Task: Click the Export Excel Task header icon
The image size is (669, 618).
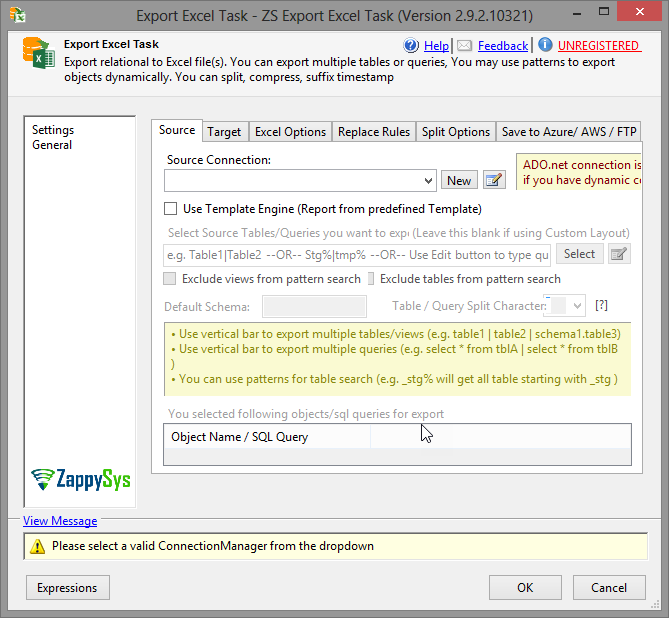Action: pyautogui.click(x=39, y=53)
